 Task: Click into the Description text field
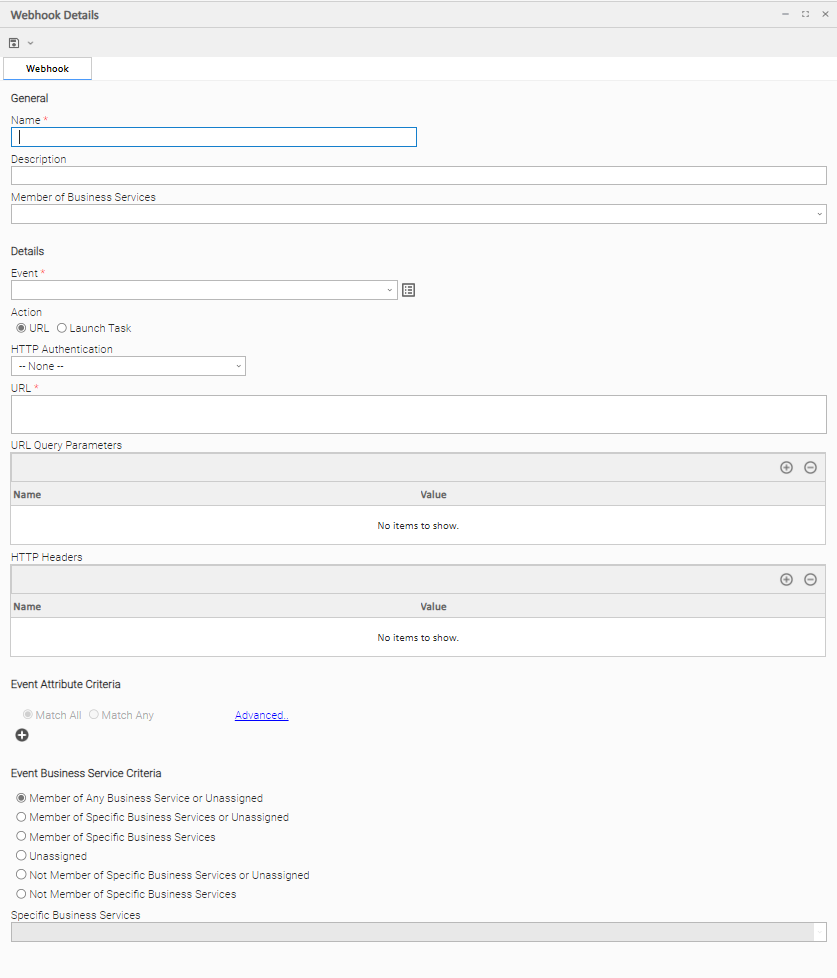418,176
